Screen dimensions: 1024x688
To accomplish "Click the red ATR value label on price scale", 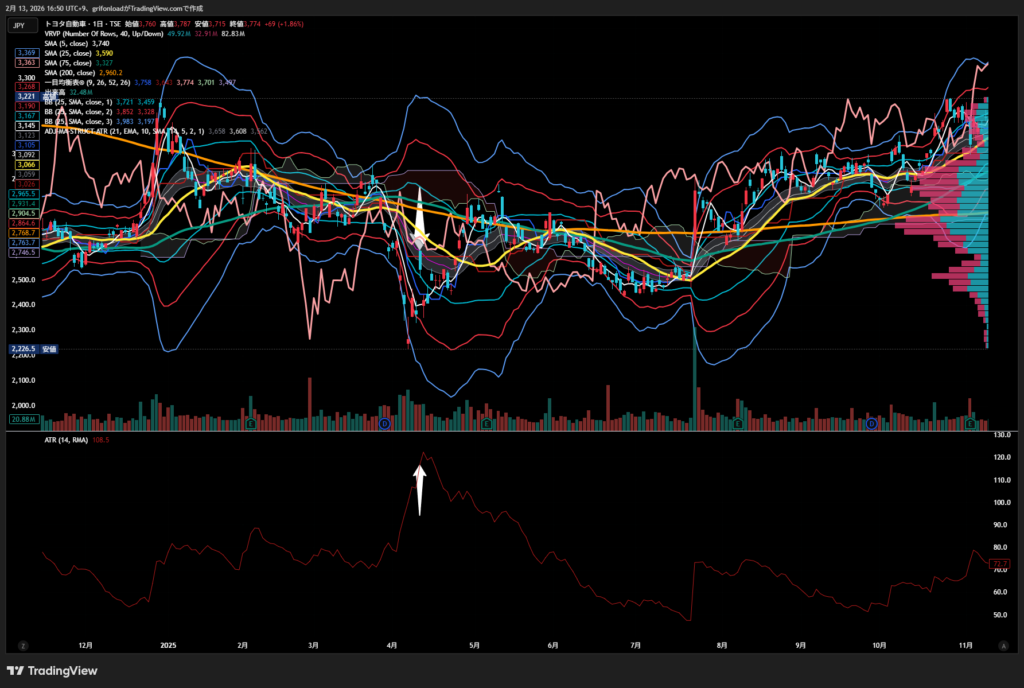I will (999, 564).
